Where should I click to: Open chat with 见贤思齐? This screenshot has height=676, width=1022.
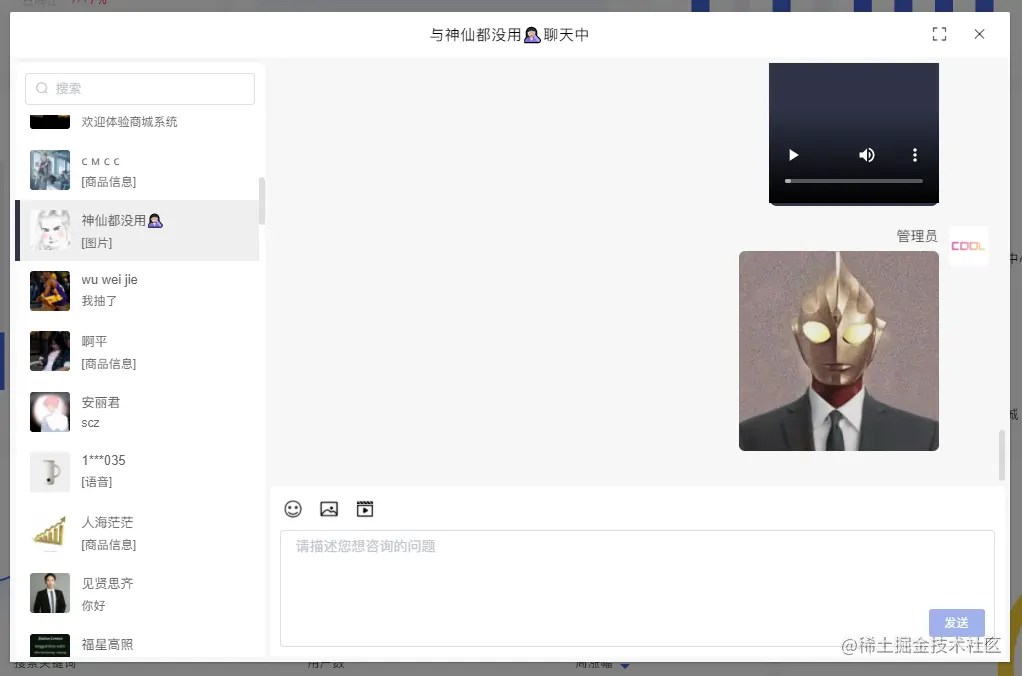click(138, 593)
